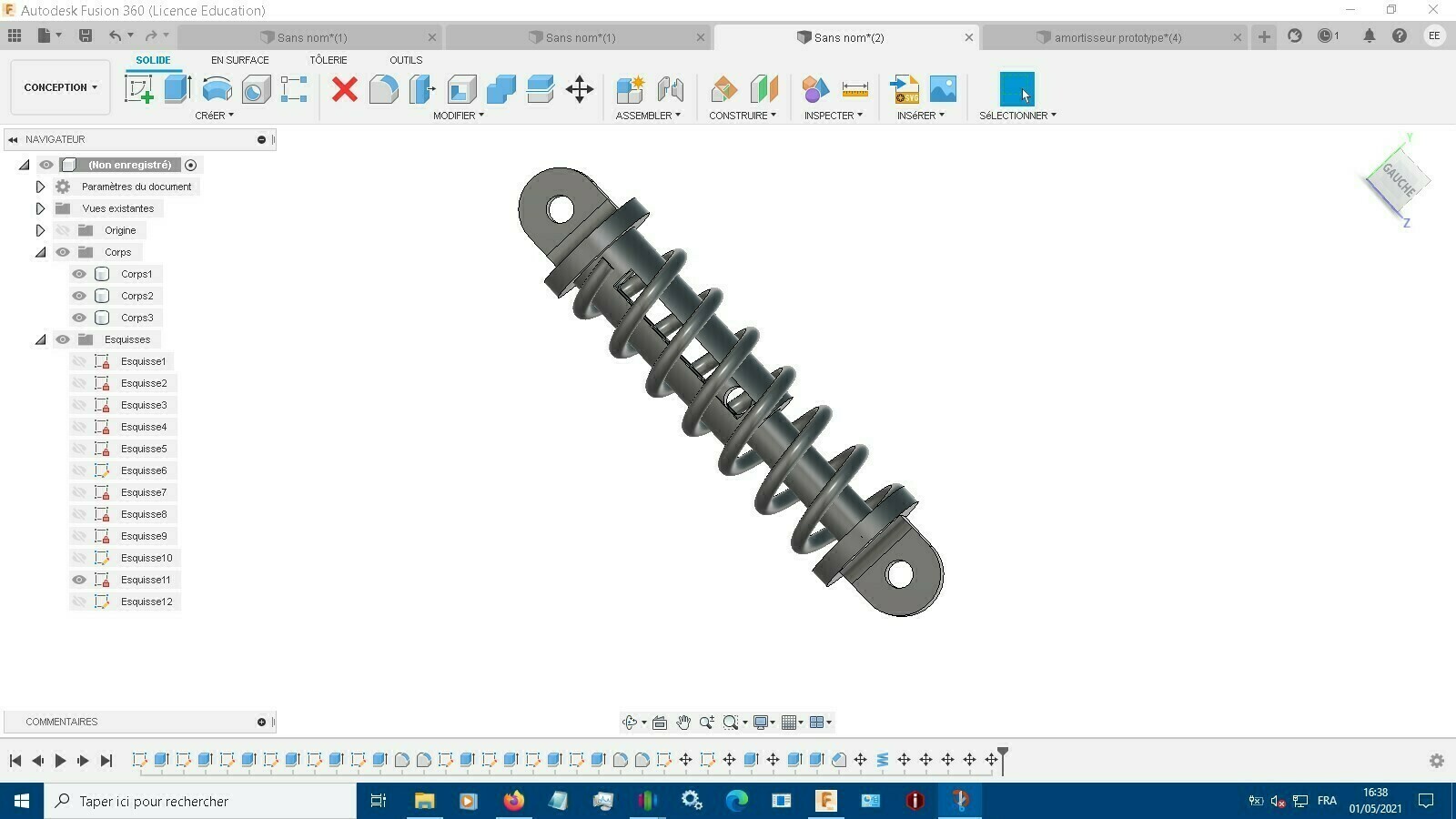
Task: Click the red X Delete tool
Action: pyautogui.click(x=344, y=89)
